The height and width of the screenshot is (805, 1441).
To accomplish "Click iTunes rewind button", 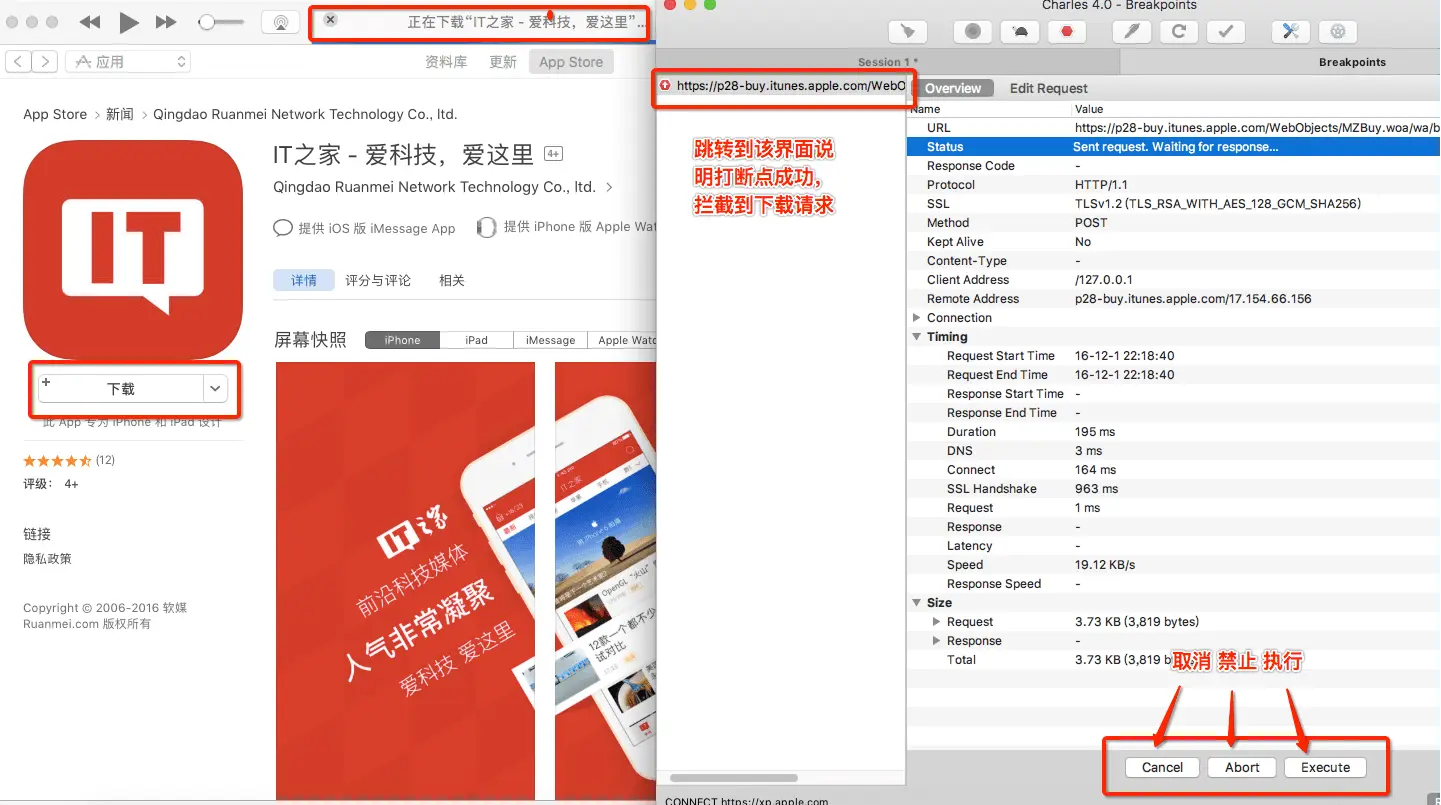I will (89, 22).
